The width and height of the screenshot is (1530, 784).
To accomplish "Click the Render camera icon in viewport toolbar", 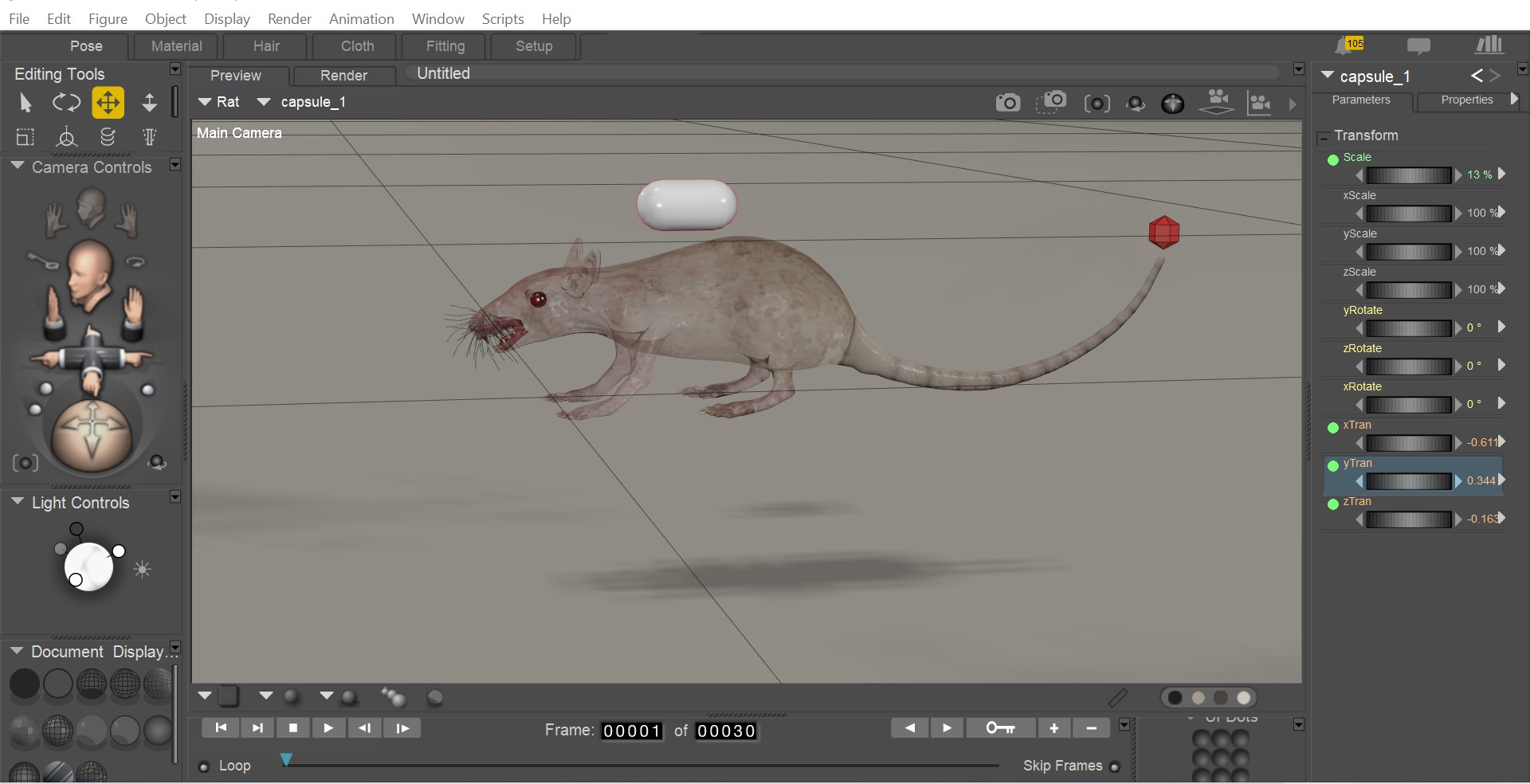I will tap(1008, 103).
